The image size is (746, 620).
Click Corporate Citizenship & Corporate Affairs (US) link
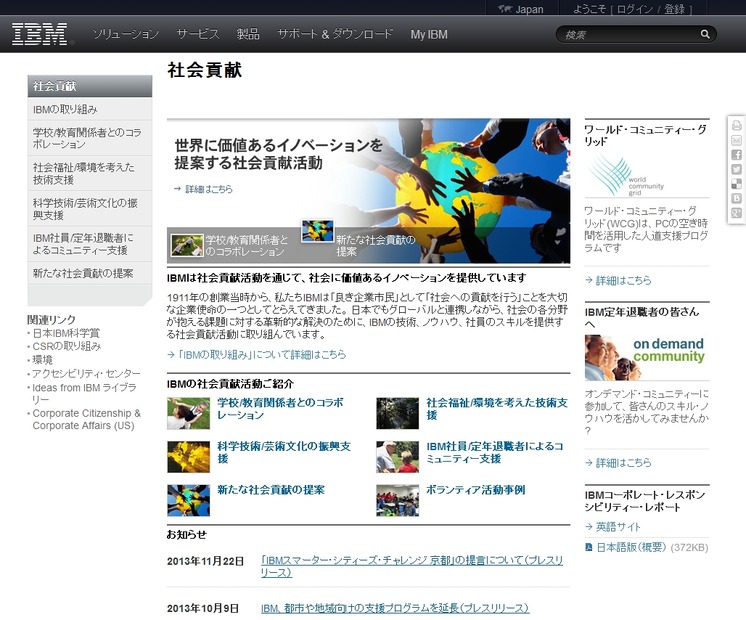[x=87, y=419]
